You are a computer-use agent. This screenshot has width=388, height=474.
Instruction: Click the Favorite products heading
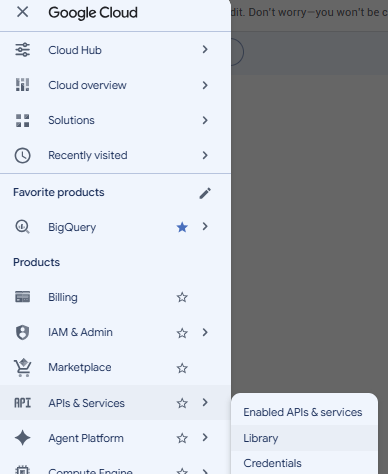59,192
